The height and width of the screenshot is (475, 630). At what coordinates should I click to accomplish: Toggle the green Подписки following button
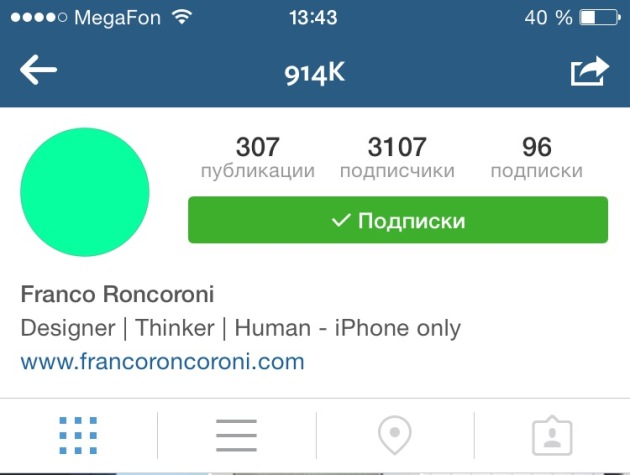pos(398,220)
